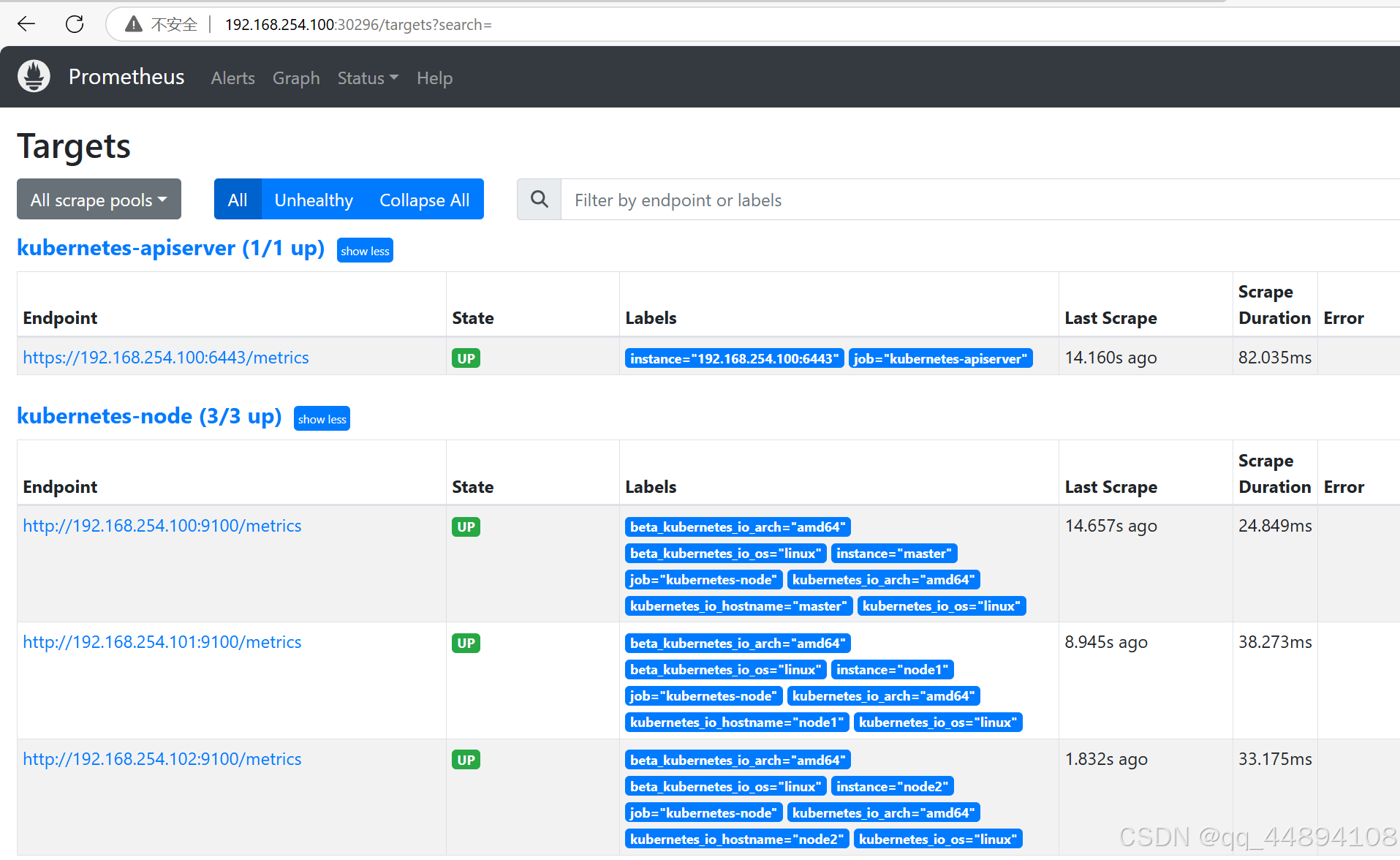This screenshot has height=860, width=1400.
Task: Click Last Scrape header in node table
Action: click(1110, 486)
